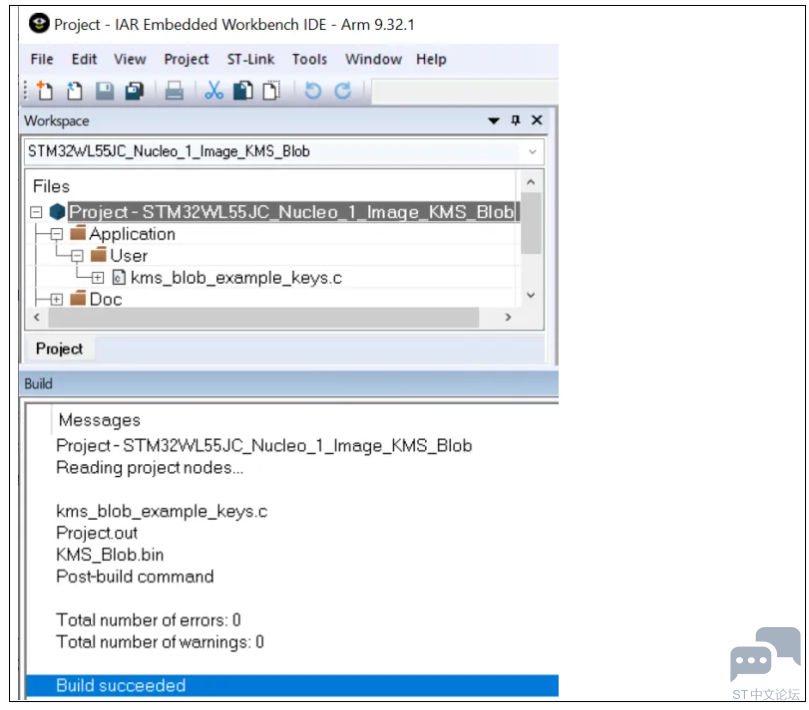Screen dimensions: 809x710
Task: Click the horizontal scroll left arrow
Action: coord(37,317)
